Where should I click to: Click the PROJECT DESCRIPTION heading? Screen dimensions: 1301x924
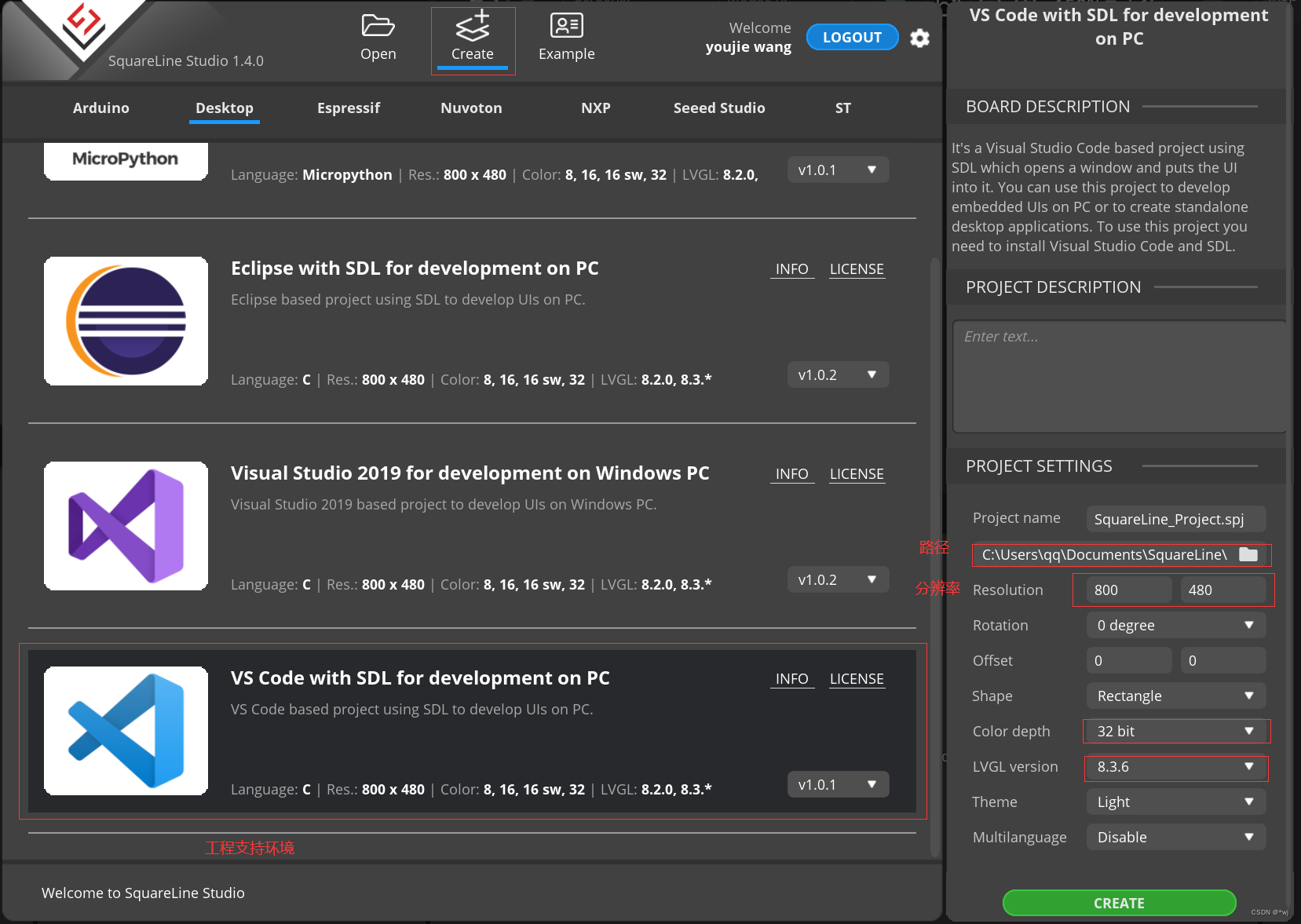(x=1054, y=287)
